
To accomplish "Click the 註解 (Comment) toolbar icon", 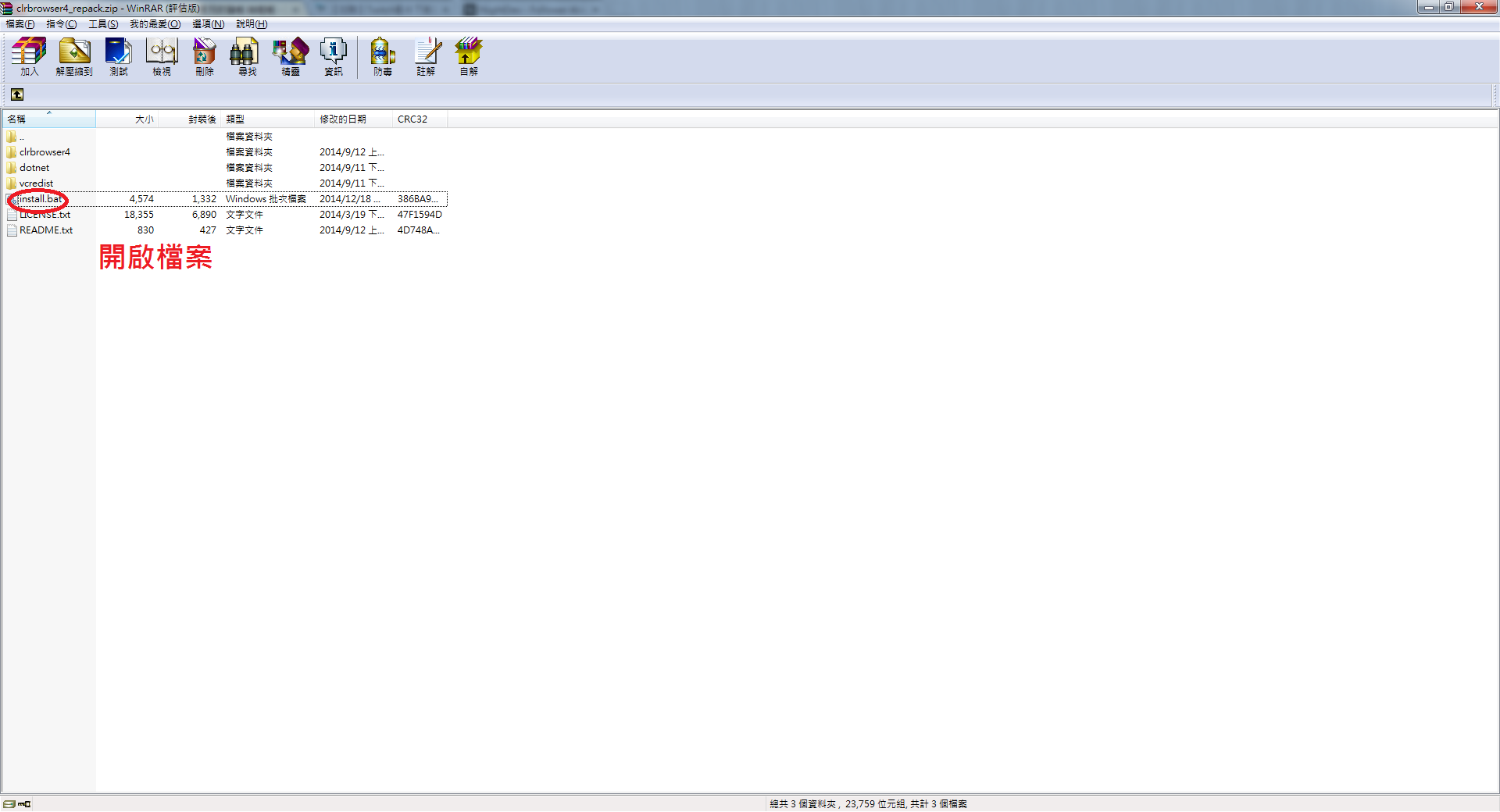I will point(426,57).
